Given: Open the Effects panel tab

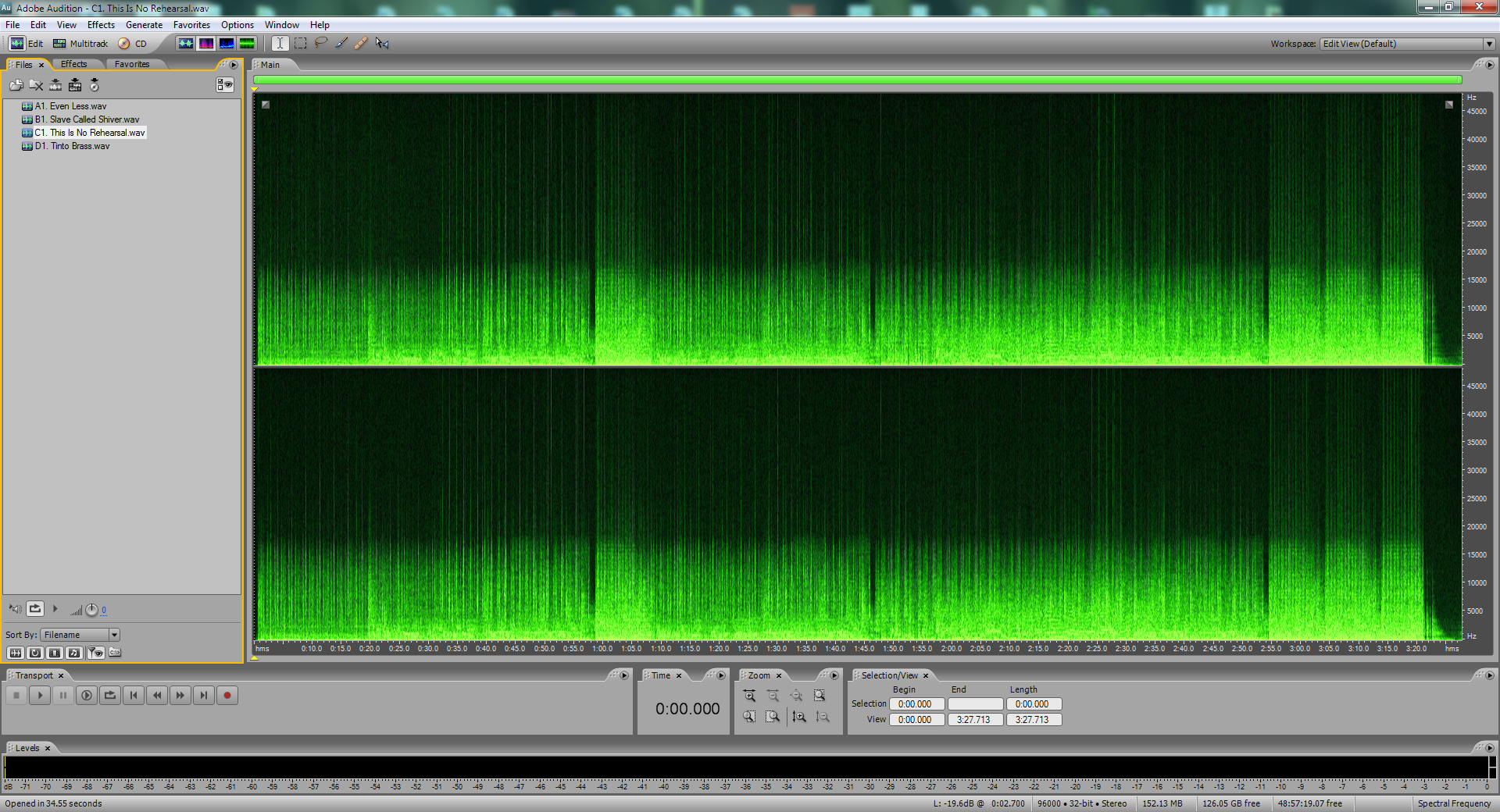Looking at the screenshot, I should [x=74, y=64].
